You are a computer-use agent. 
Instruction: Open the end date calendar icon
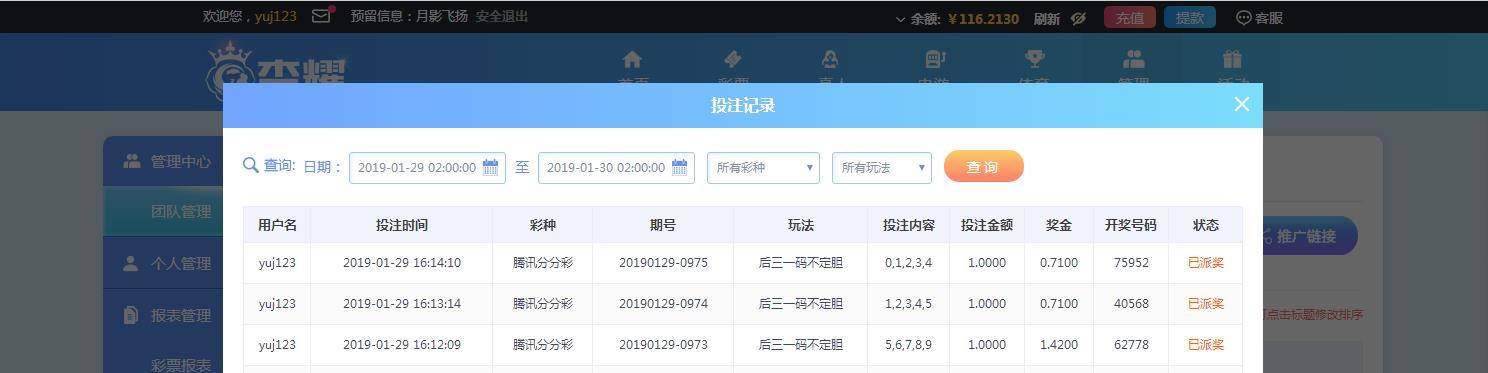point(680,167)
